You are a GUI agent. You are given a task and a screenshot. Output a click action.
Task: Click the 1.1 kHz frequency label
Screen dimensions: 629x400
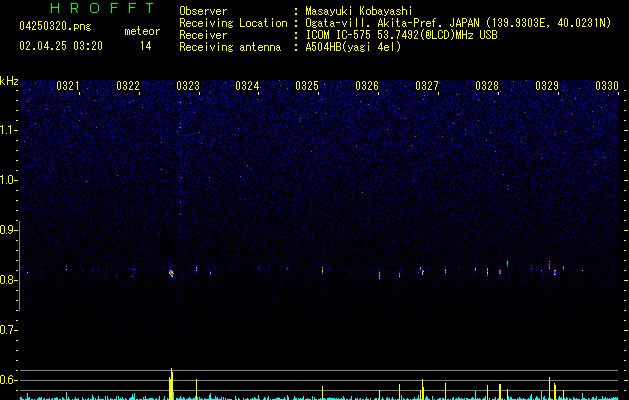(x=9, y=130)
